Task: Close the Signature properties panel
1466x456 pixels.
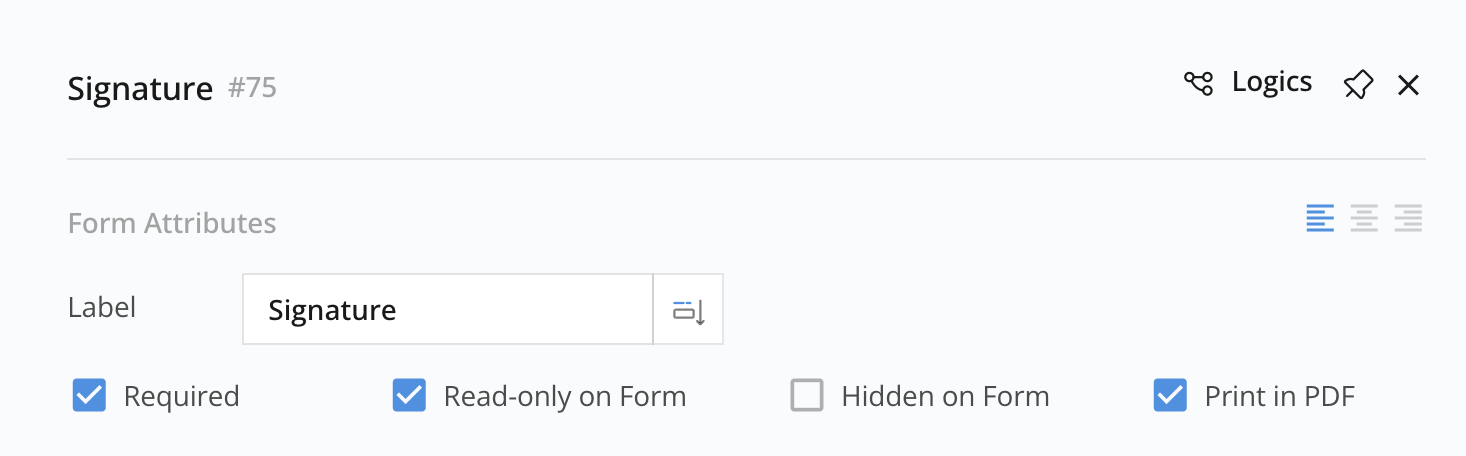Action: 1408,85
